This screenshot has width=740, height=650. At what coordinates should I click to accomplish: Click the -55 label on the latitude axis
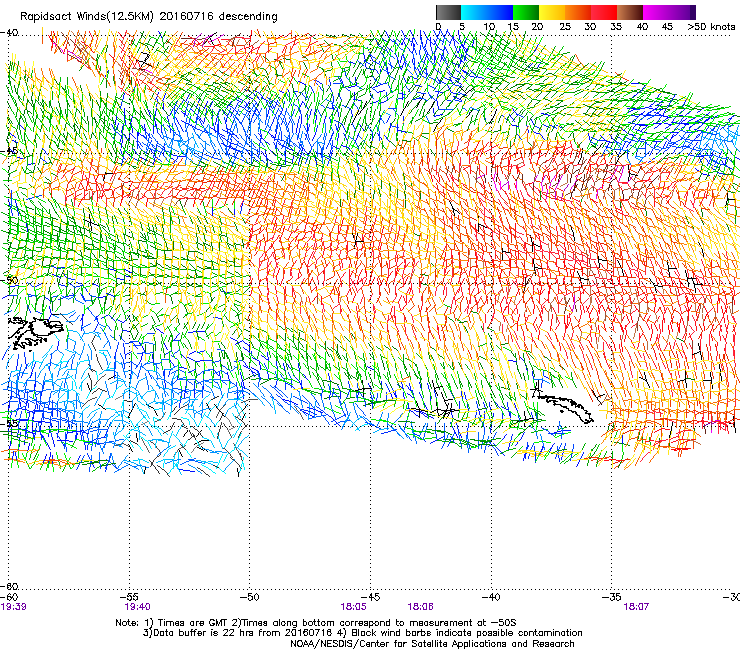(9, 423)
